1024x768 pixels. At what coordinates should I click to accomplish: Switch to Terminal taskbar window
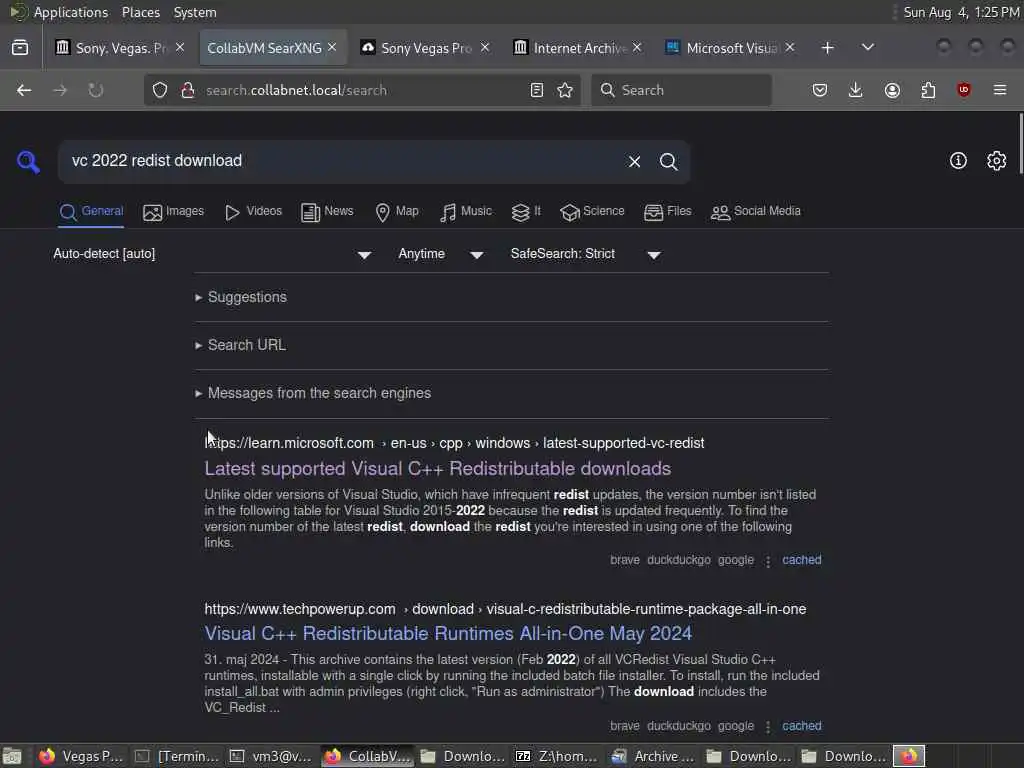pyautogui.click(x=177, y=756)
